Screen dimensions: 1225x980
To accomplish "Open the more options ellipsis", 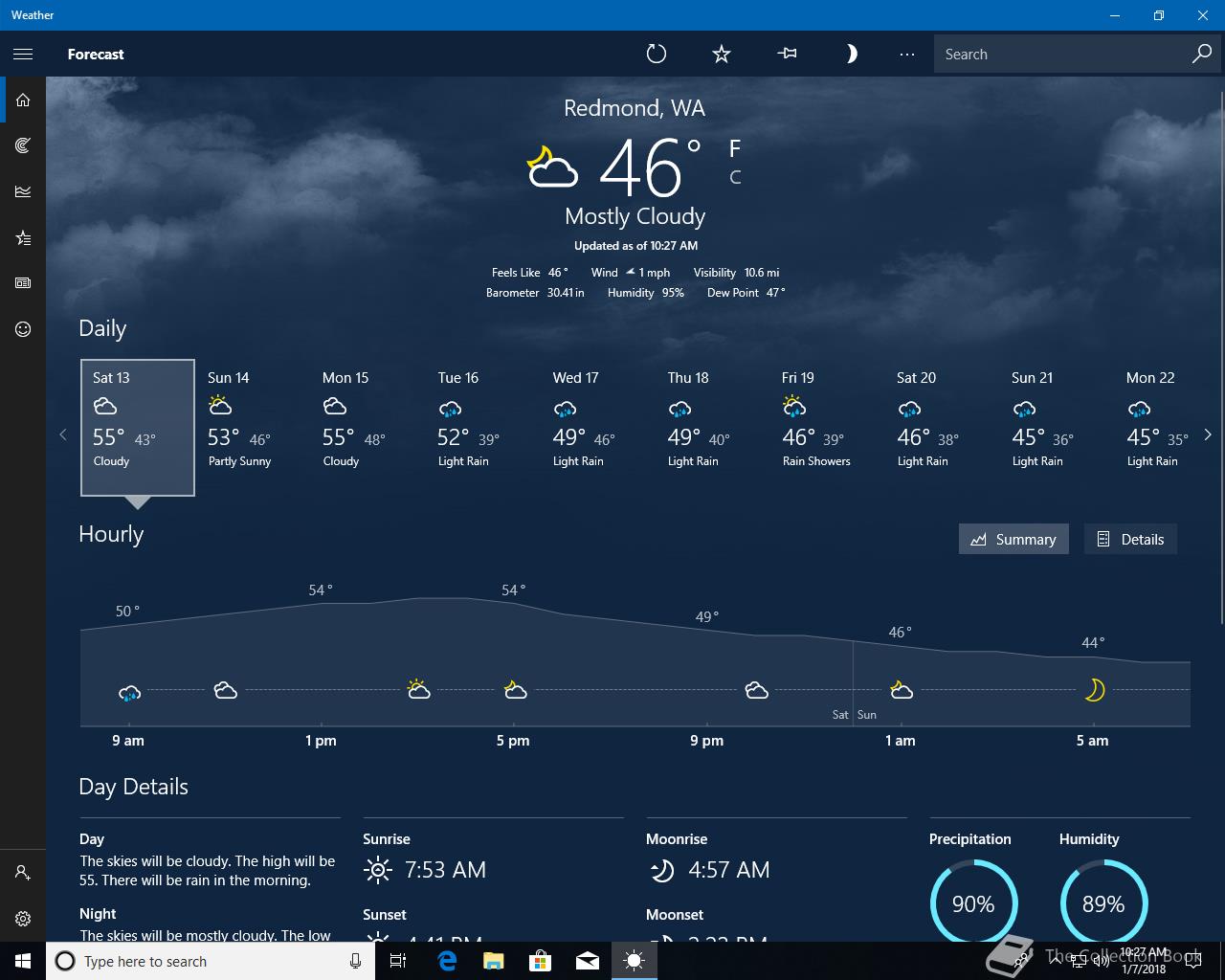I will (907, 55).
